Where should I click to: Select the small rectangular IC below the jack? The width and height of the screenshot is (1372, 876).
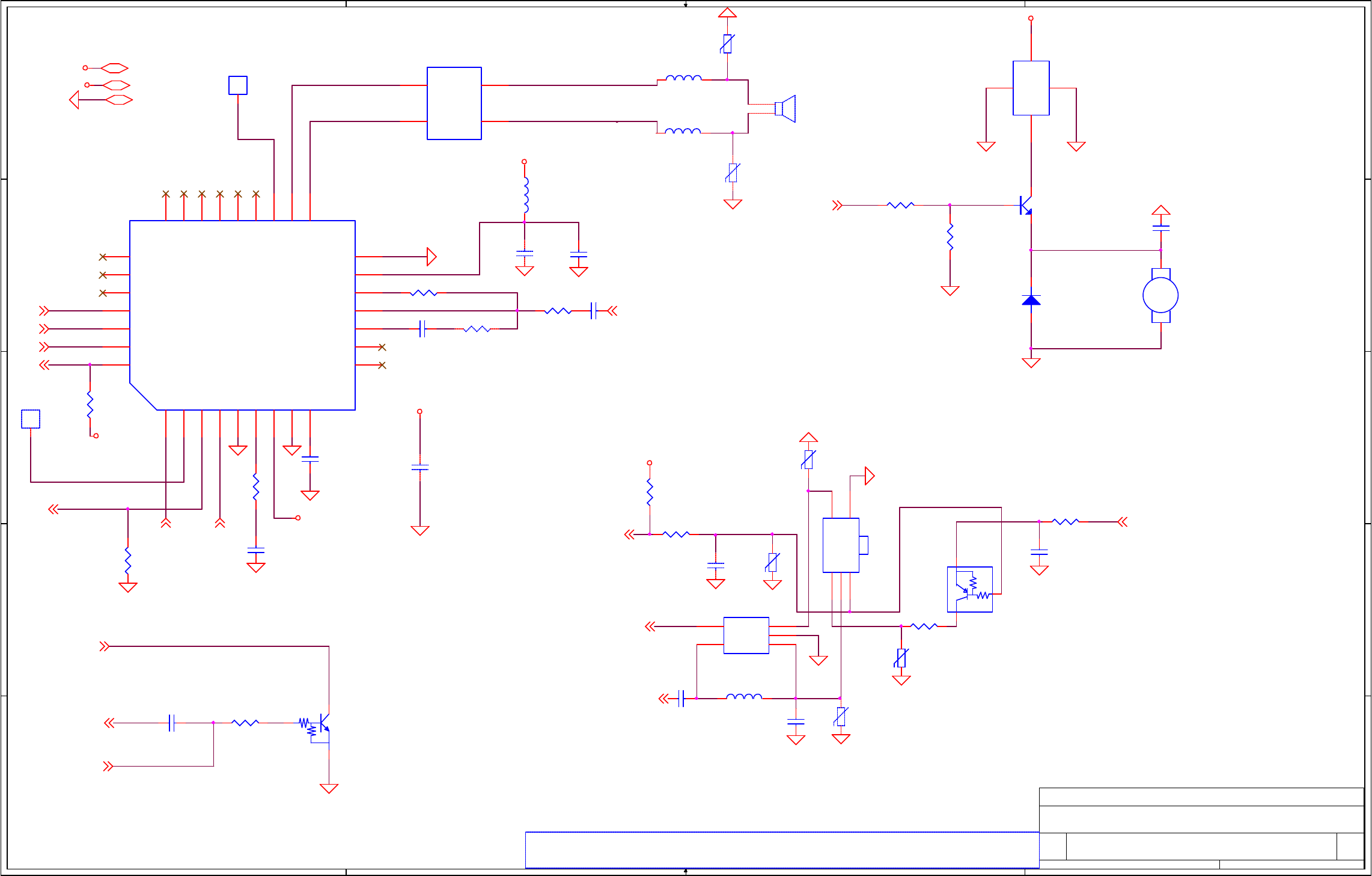[x=746, y=636]
